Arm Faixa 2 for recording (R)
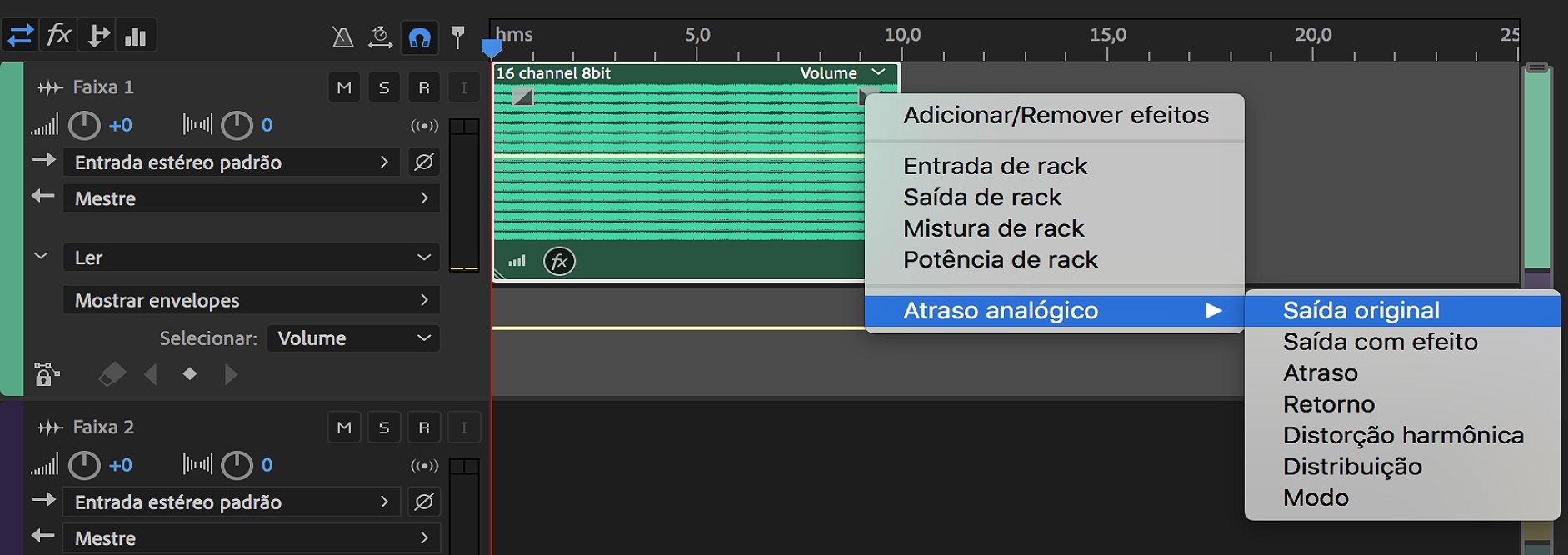Viewport: 1568px width, 555px height. (424, 427)
